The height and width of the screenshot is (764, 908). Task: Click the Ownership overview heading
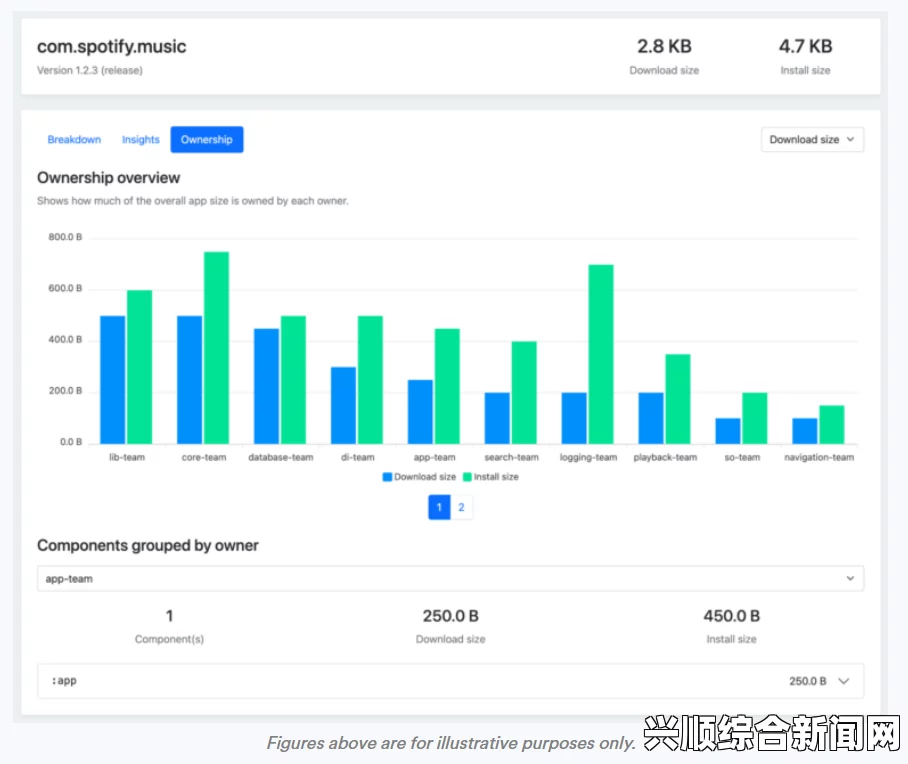pyautogui.click(x=108, y=178)
